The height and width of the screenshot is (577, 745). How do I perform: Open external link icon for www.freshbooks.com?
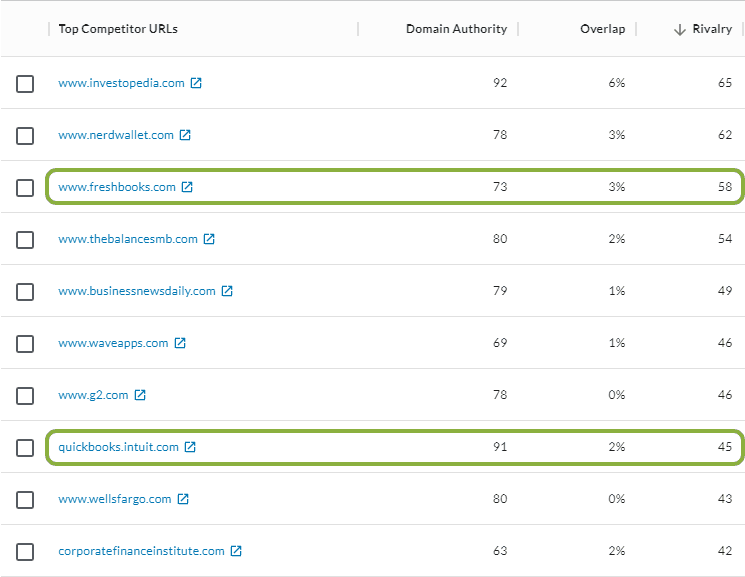[x=187, y=187]
